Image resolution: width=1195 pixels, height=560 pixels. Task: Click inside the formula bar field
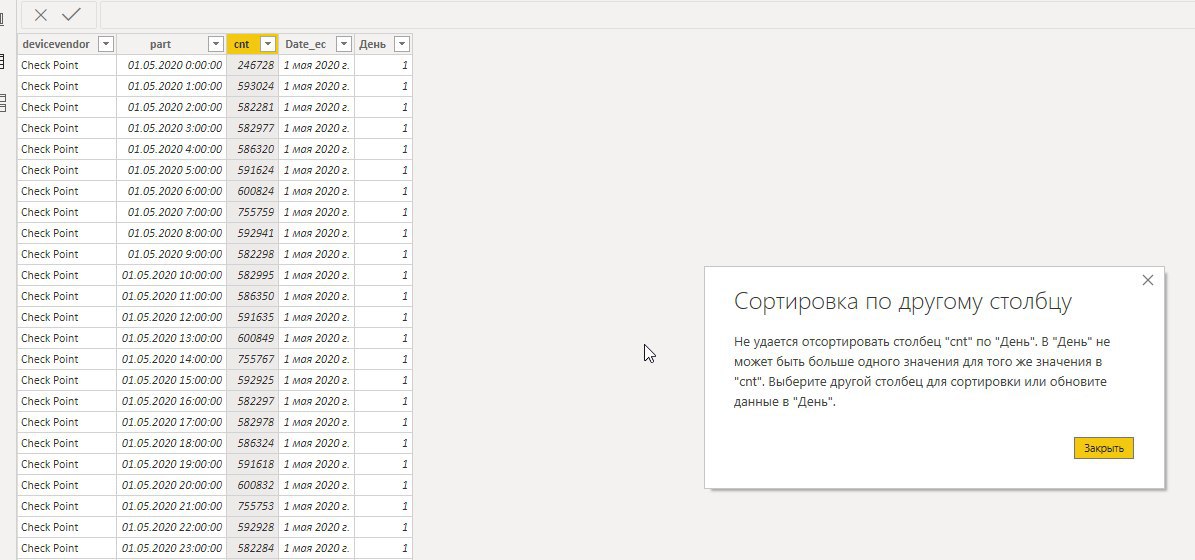pyautogui.click(x=647, y=14)
